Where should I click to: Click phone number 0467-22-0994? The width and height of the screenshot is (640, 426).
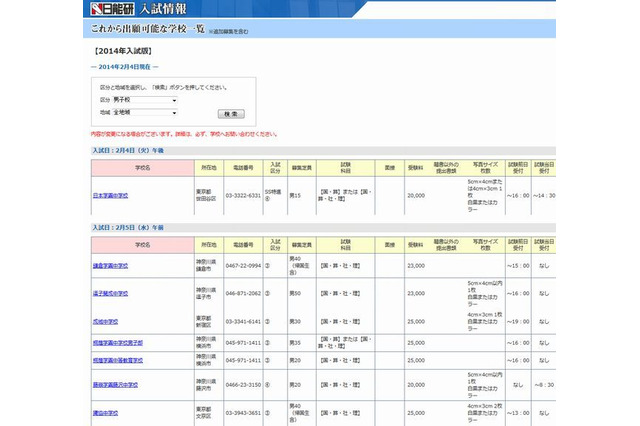point(243,266)
